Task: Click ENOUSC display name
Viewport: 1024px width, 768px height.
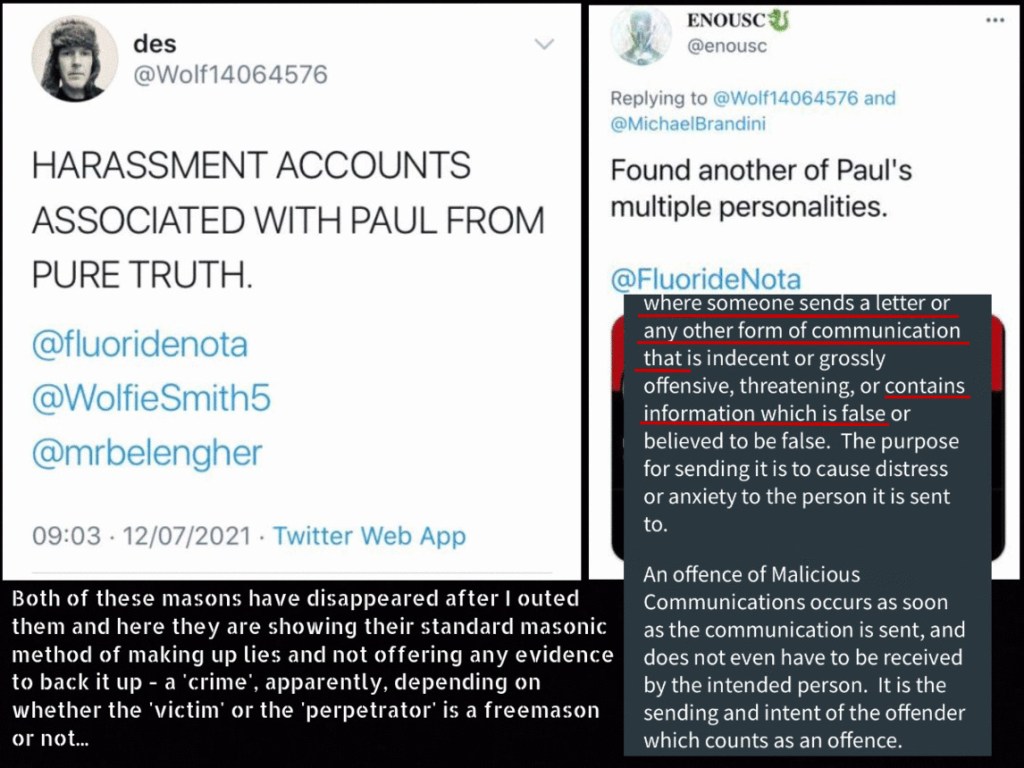Action: (726, 21)
